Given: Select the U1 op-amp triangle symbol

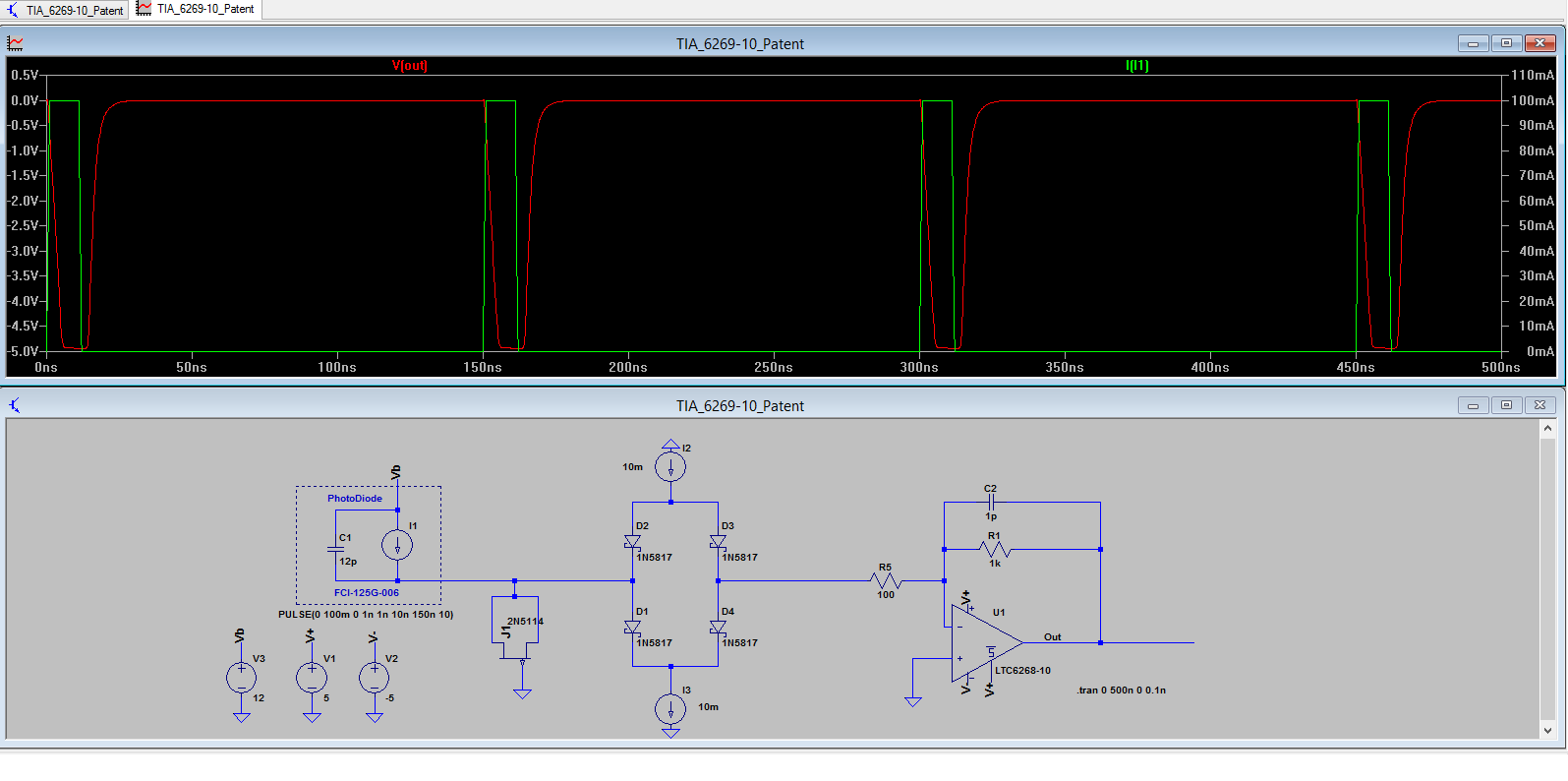Looking at the screenshot, I should click(986, 643).
